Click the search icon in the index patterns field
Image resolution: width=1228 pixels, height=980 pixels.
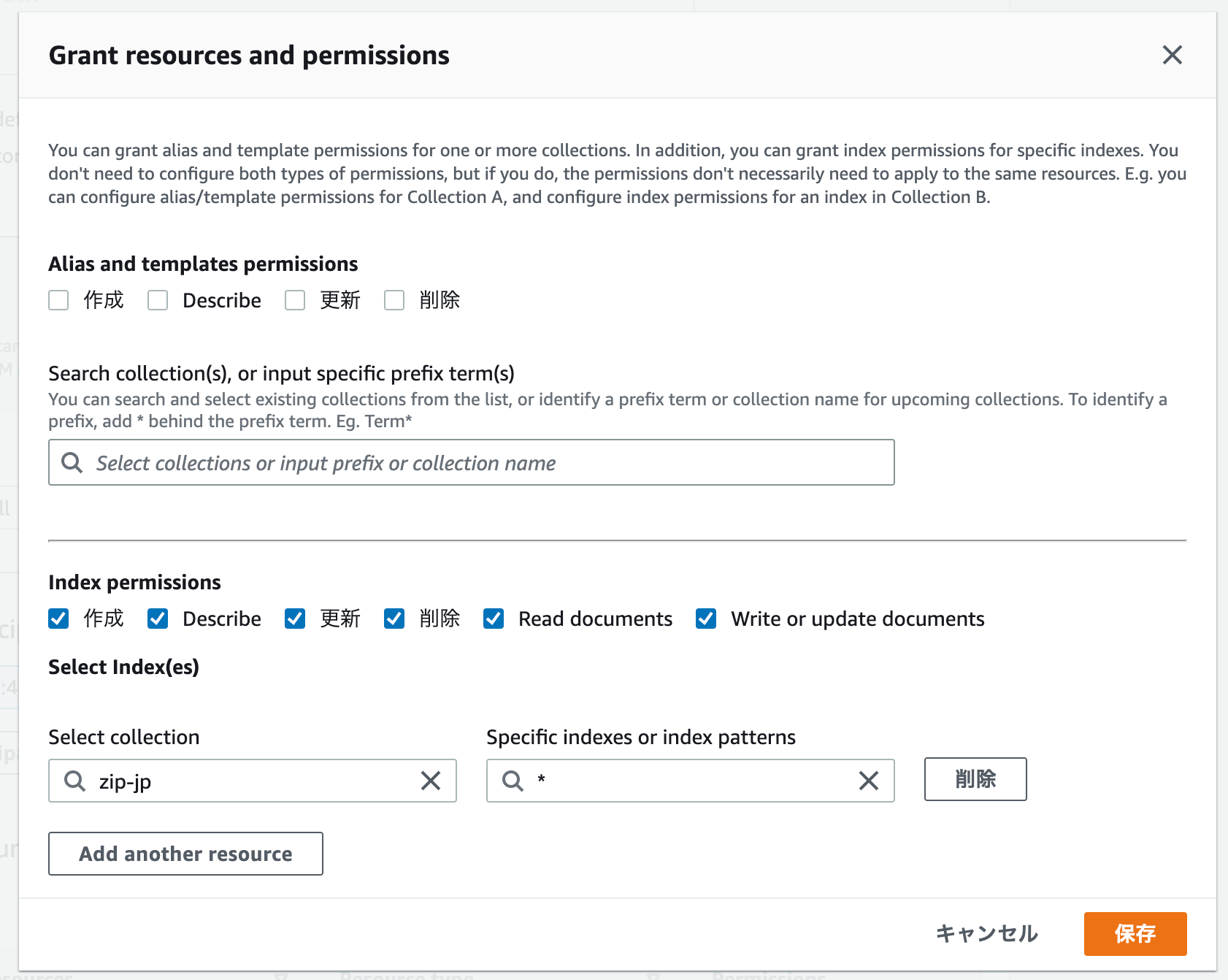coord(512,781)
